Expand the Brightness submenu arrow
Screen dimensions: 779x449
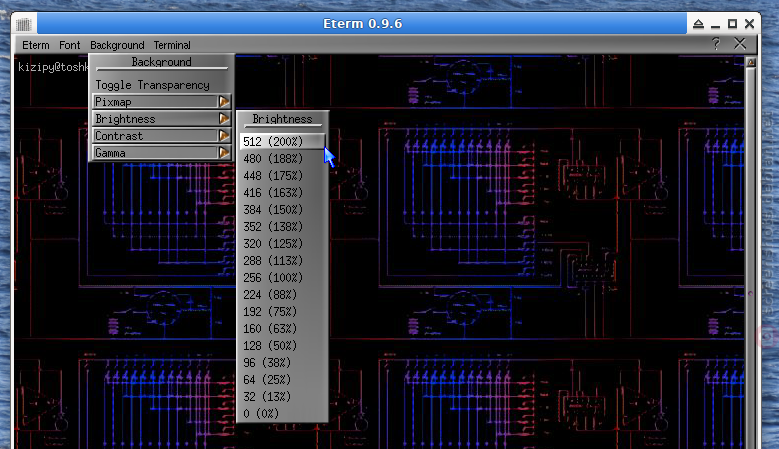tap(224, 119)
